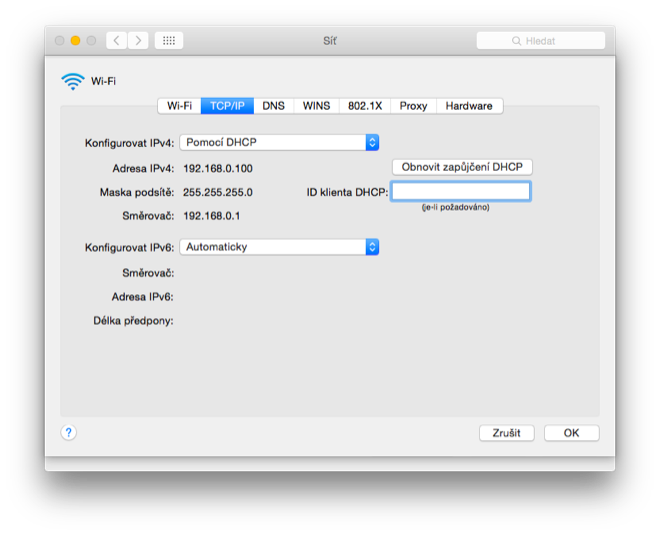The height and width of the screenshot is (535, 660).
Task: Click the Délka předpony label
Action: pyautogui.click(x=133, y=321)
